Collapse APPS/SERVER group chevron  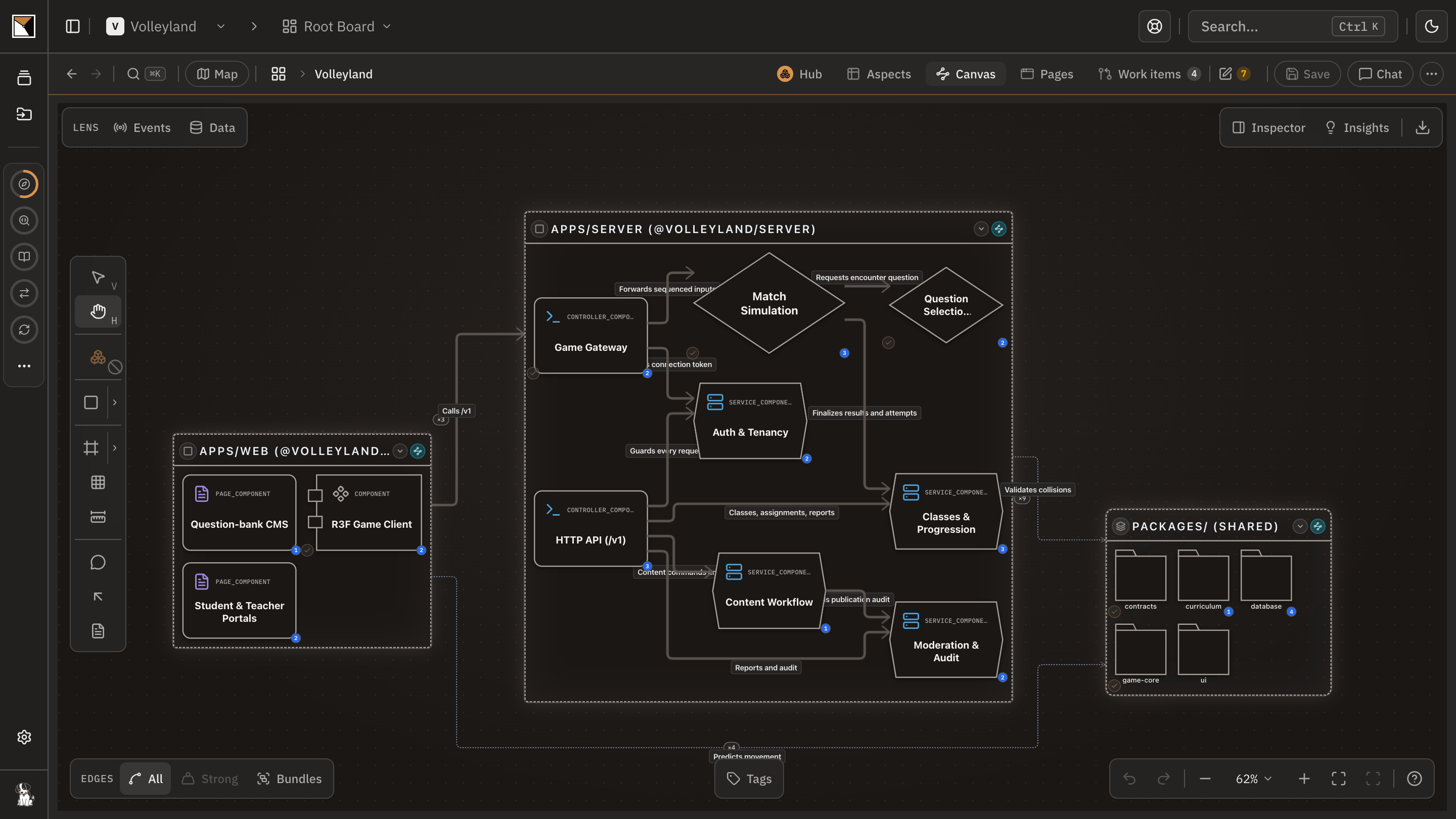point(981,229)
